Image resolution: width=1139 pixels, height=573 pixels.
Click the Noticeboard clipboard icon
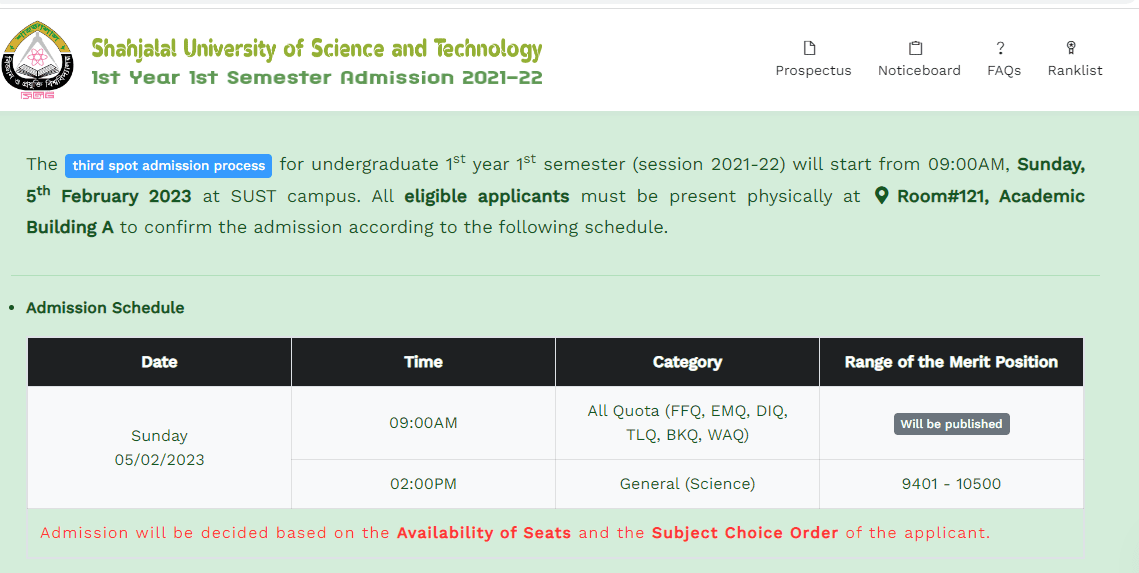click(915, 48)
